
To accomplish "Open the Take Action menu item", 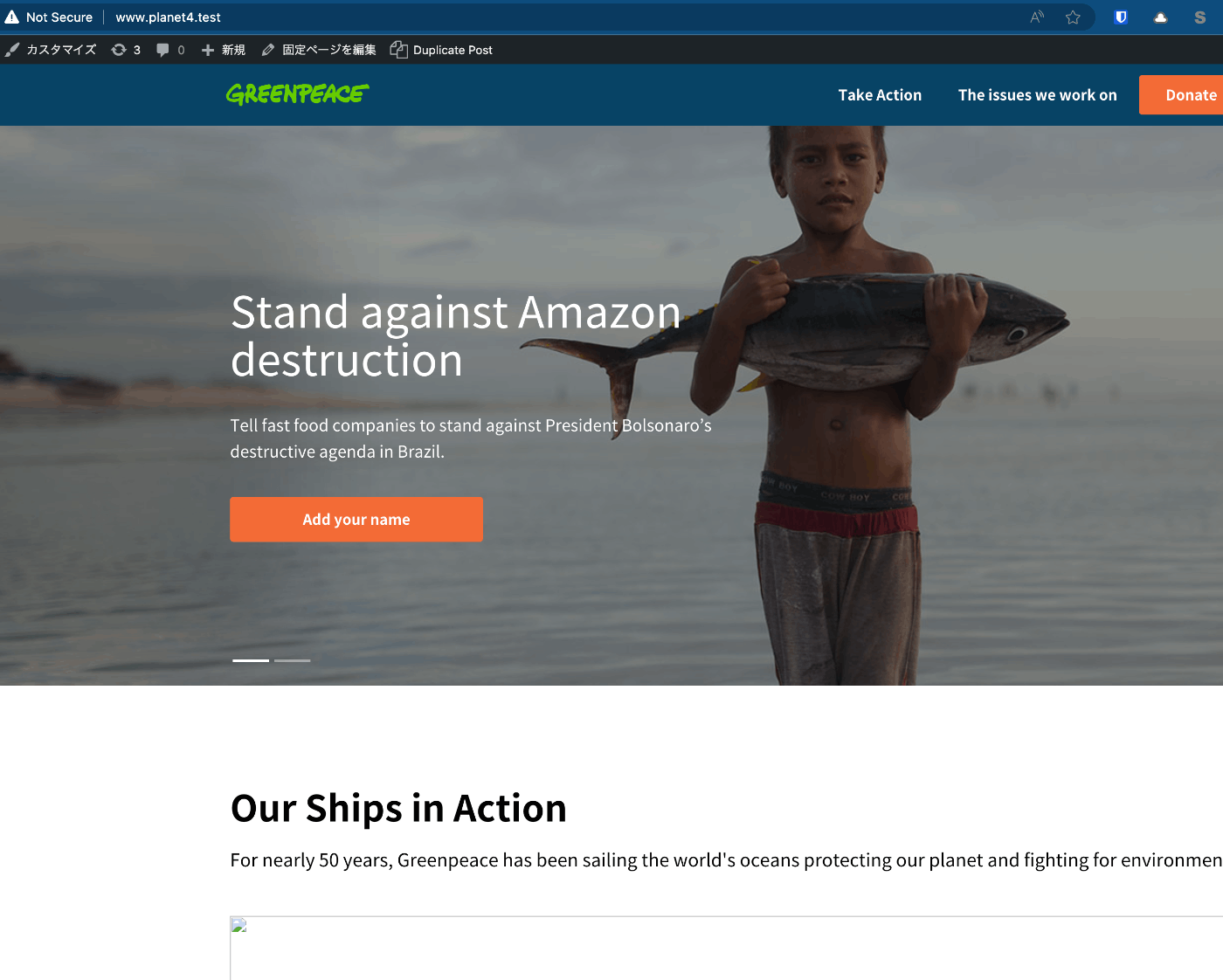I will [880, 95].
